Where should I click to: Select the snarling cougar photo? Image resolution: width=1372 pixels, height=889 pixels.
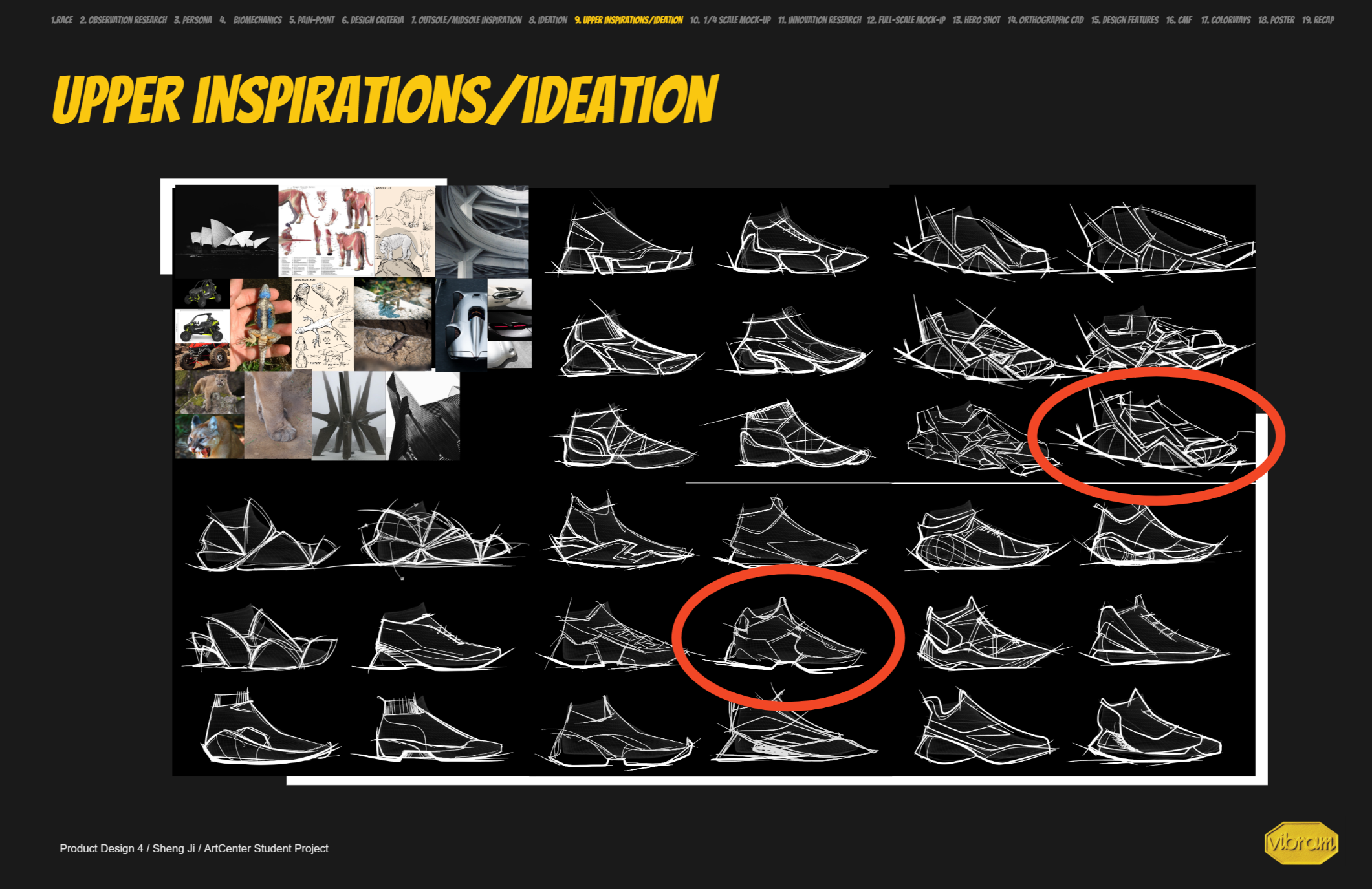(x=210, y=436)
